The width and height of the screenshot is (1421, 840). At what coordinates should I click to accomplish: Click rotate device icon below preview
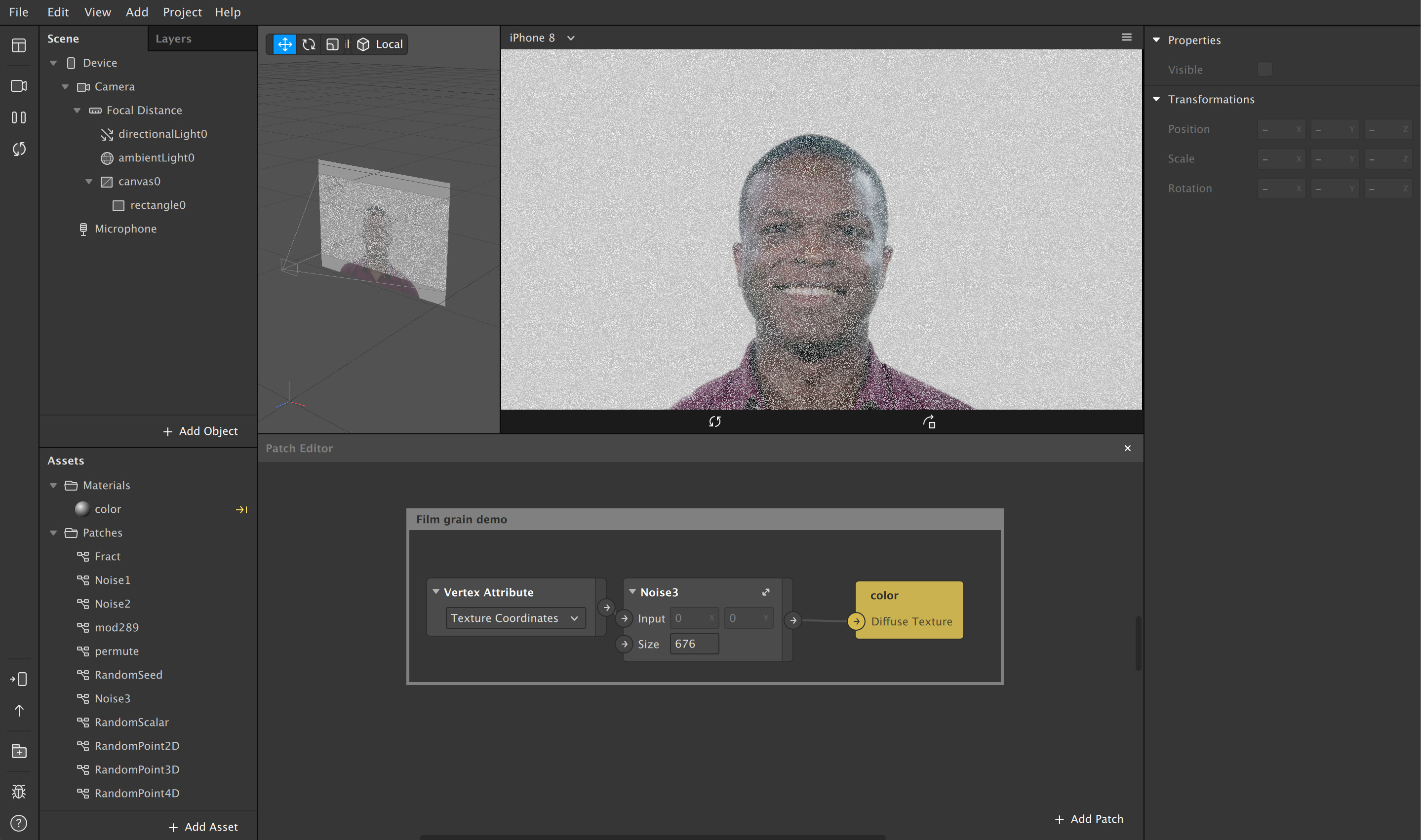pos(928,421)
